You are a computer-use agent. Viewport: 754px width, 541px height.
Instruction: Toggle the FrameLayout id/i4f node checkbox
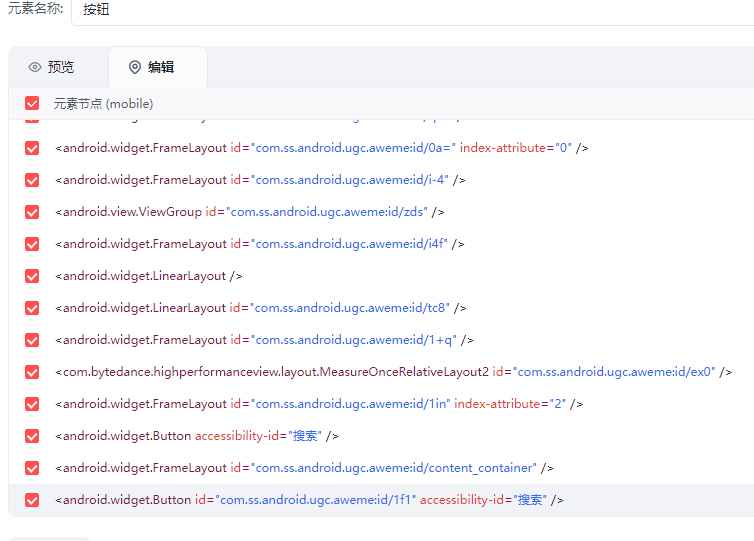[32, 244]
